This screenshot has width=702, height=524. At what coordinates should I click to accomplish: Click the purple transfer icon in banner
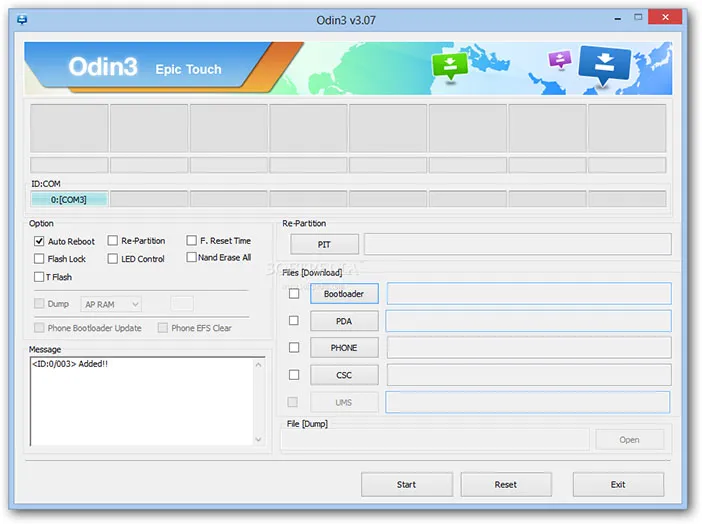coord(558,60)
